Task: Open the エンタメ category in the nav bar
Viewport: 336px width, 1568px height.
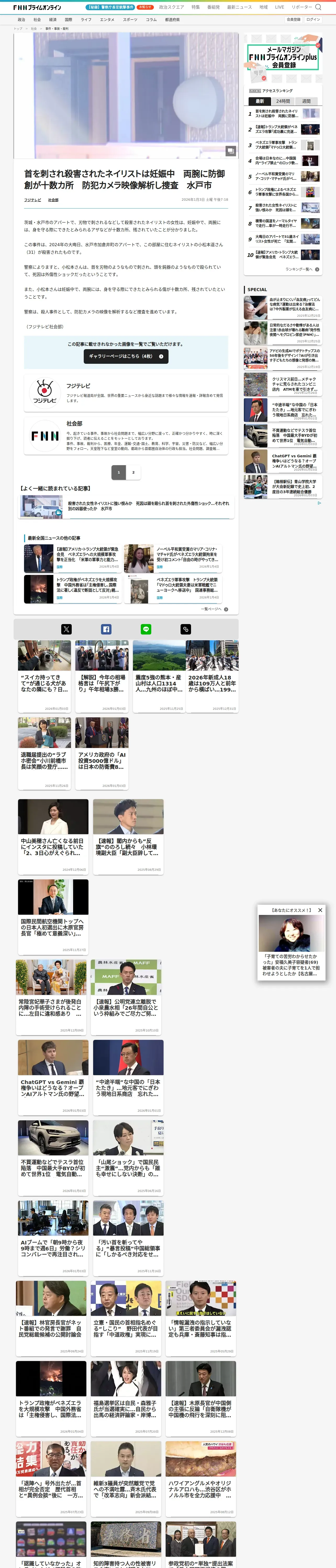Action: pyautogui.click(x=107, y=20)
